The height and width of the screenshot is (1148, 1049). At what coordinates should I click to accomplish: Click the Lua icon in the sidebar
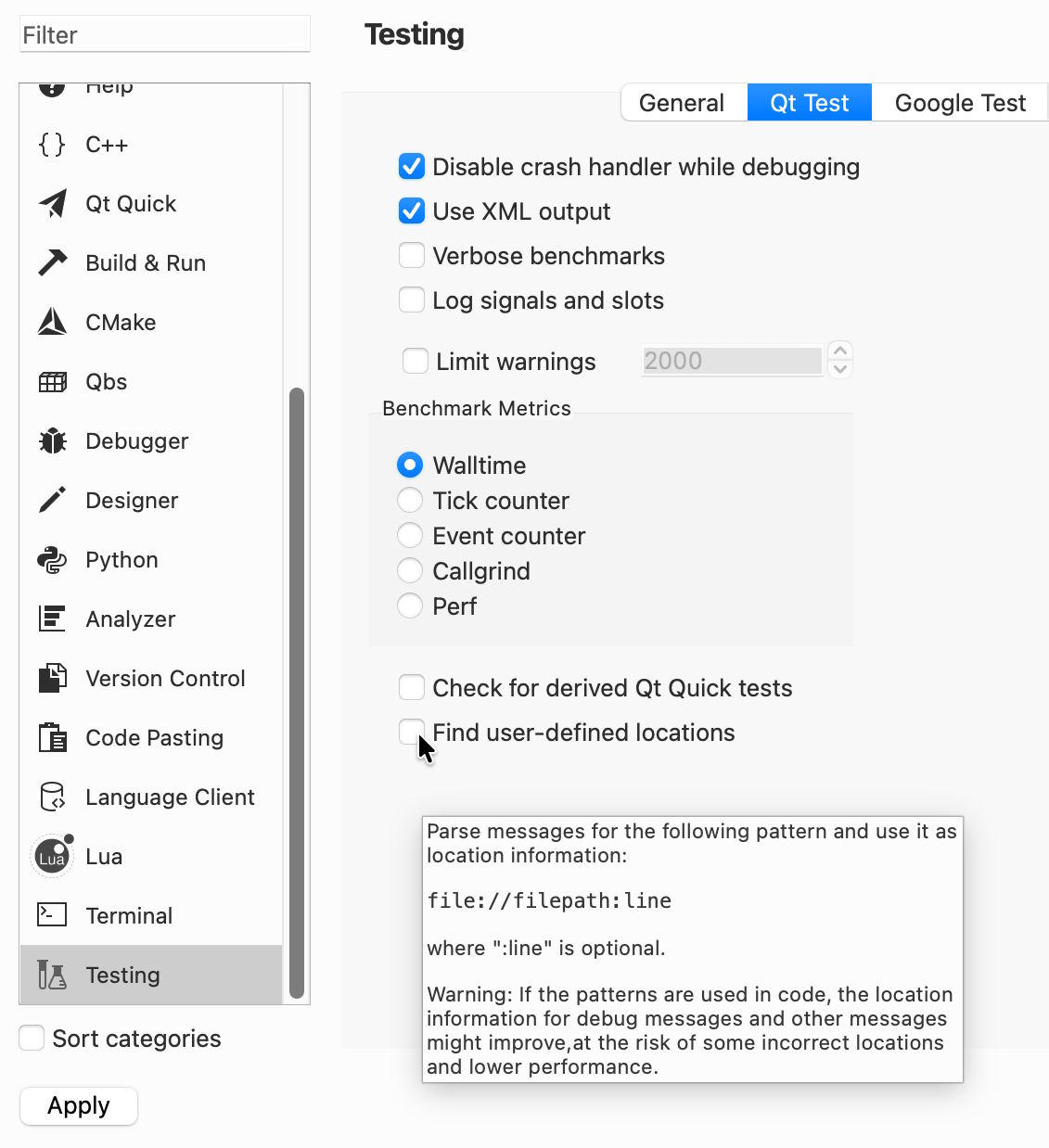point(52,857)
